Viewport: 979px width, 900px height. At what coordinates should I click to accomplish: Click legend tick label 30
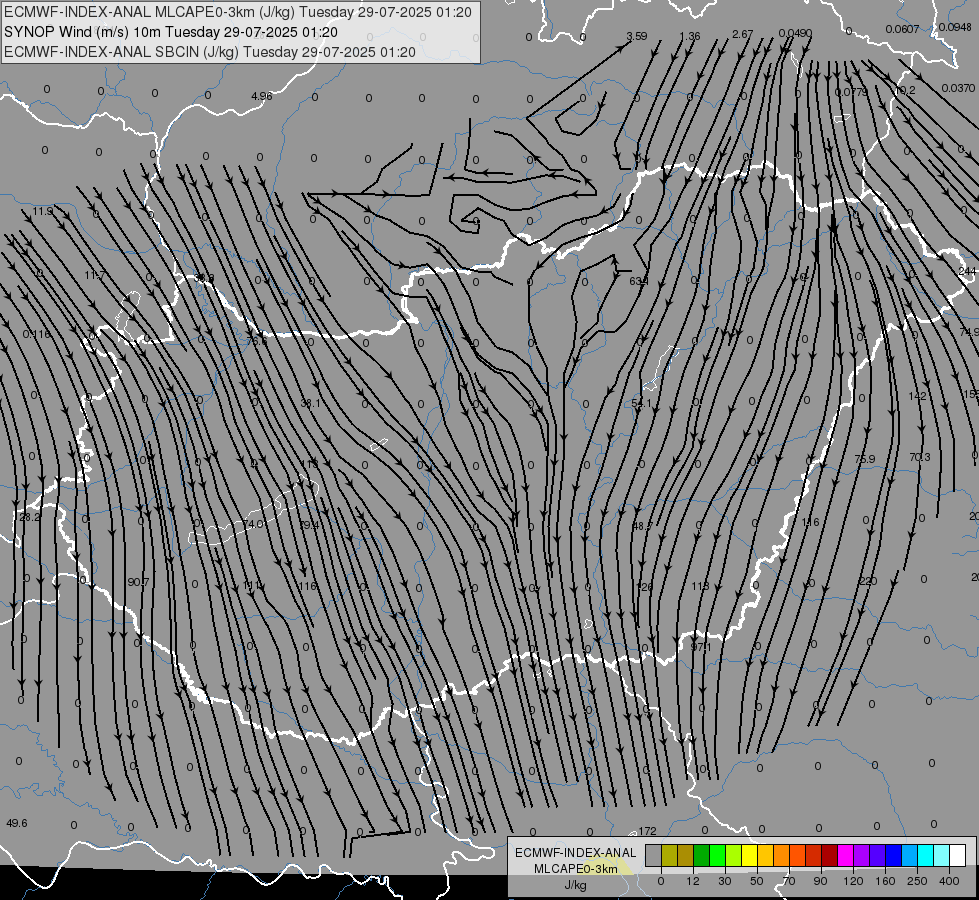click(x=724, y=881)
